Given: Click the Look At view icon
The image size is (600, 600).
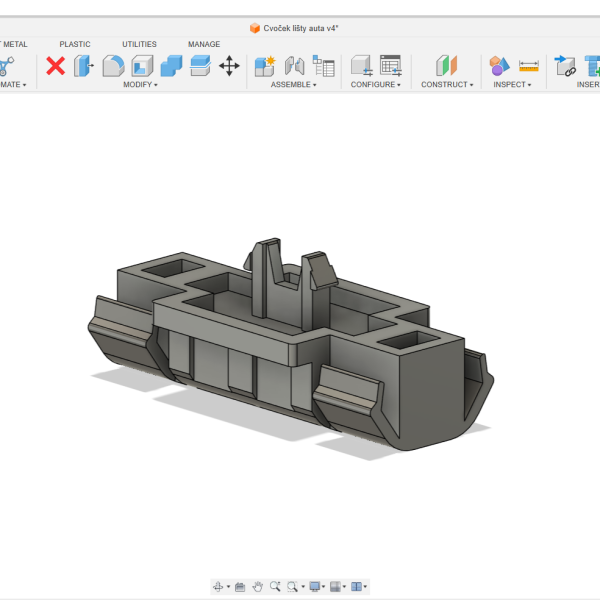Looking at the screenshot, I should [x=240, y=587].
